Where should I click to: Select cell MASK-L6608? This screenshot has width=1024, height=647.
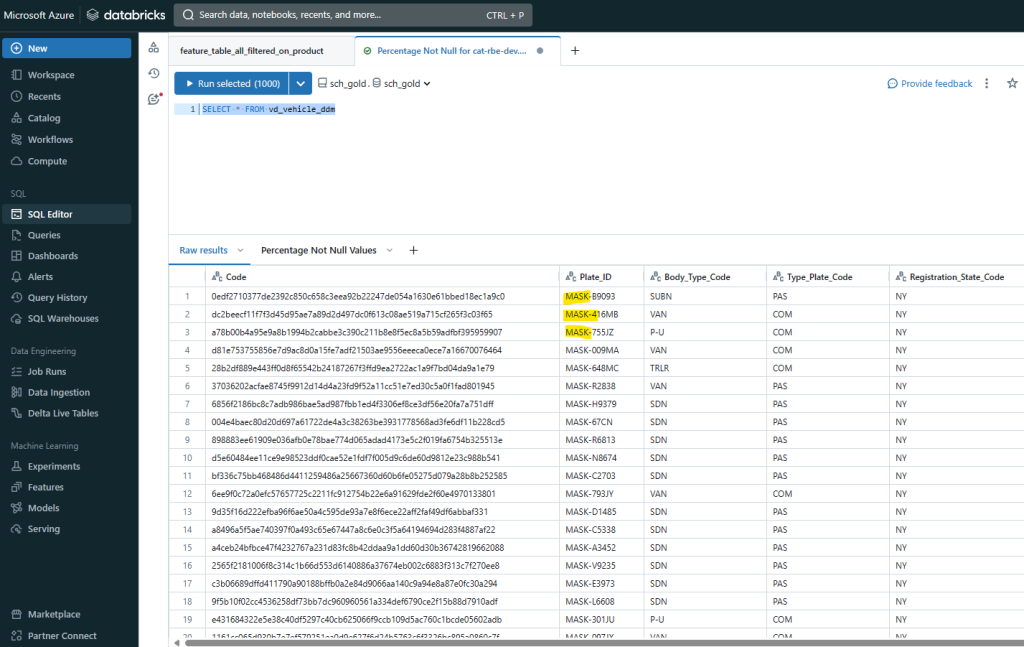[x=601, y=601]
